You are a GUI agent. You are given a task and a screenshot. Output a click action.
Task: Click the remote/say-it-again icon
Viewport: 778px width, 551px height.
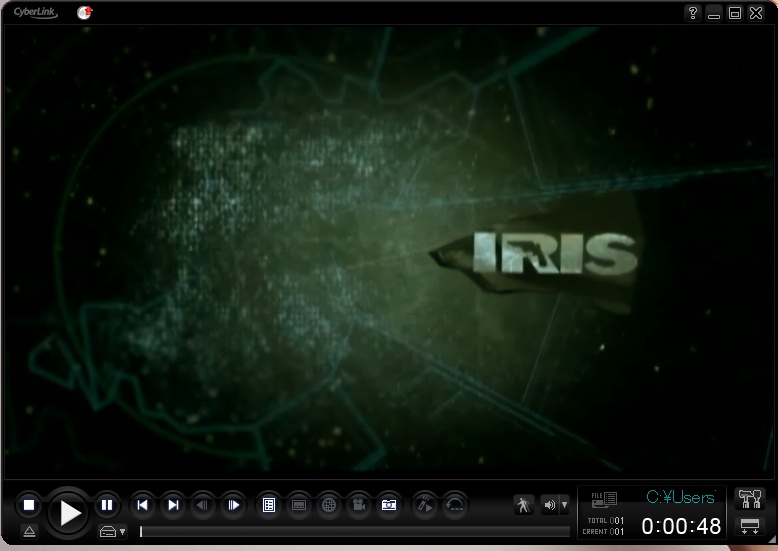click(425, 505)
